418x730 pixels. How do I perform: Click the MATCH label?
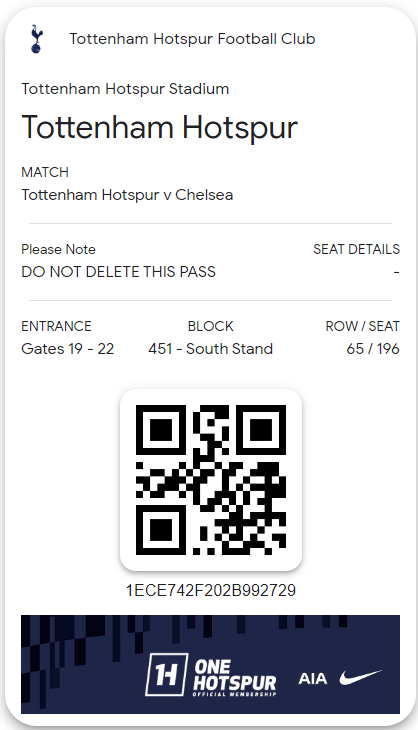coord(45,172)
